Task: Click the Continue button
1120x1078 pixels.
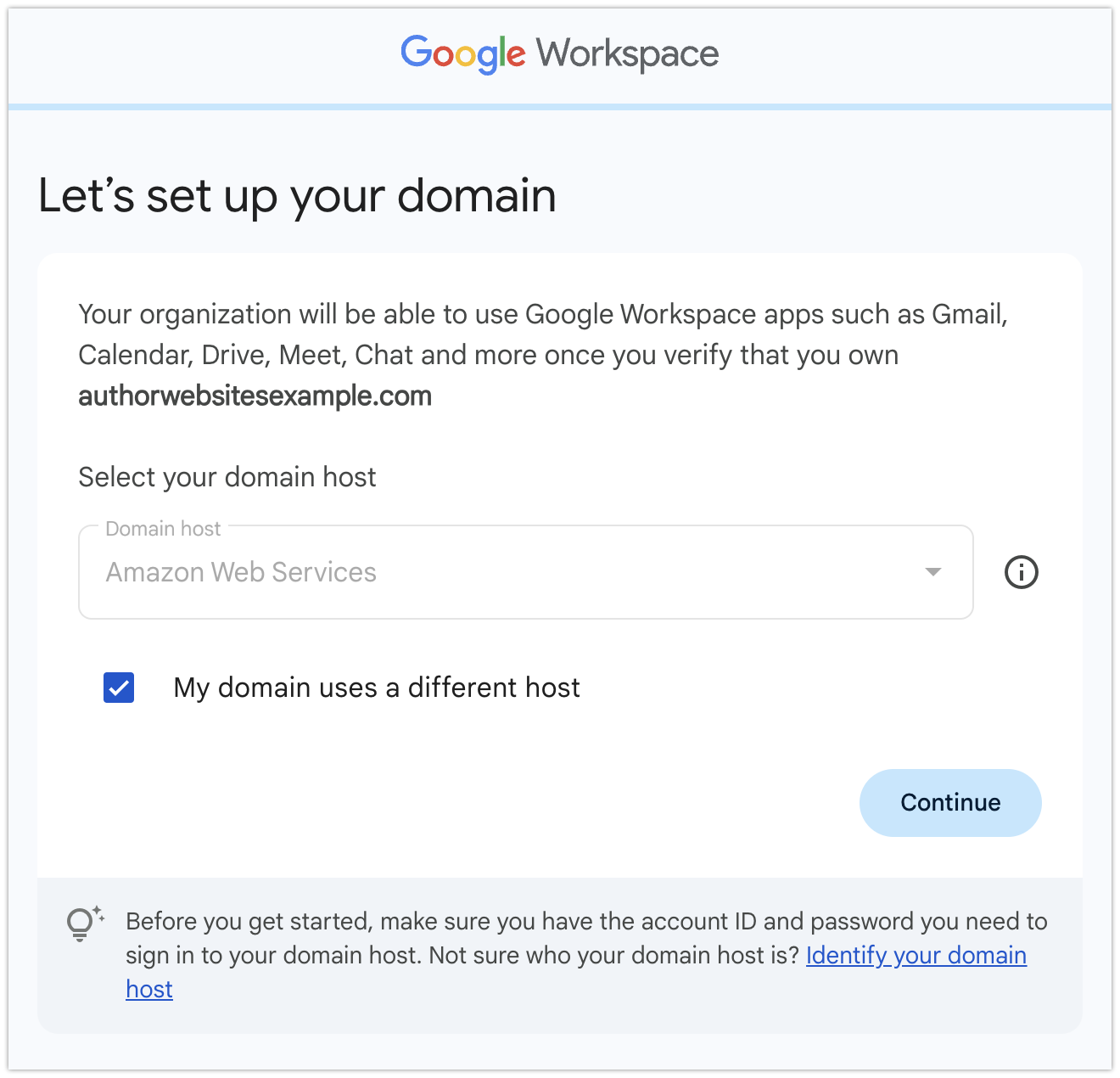Action: 950,803
